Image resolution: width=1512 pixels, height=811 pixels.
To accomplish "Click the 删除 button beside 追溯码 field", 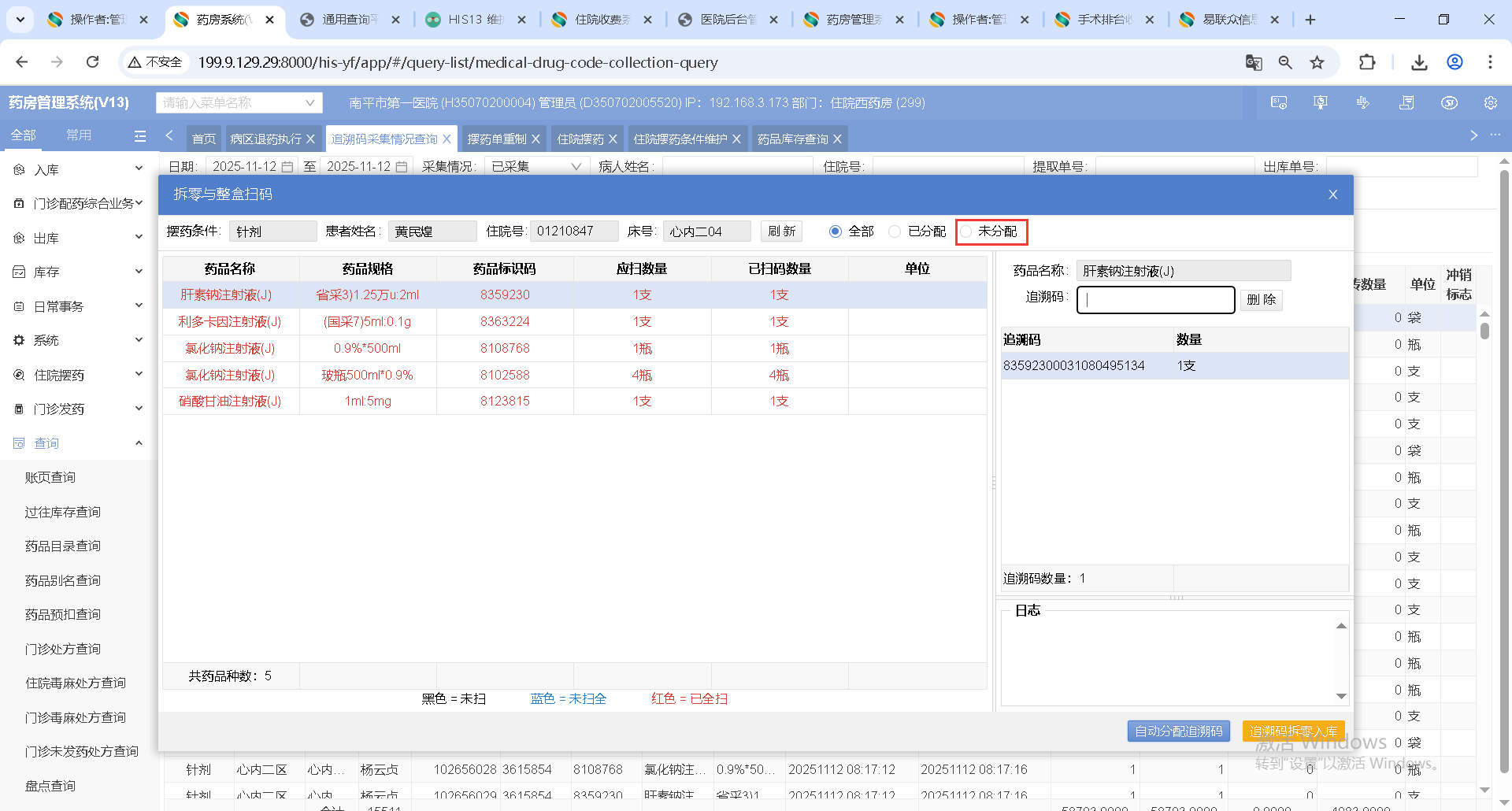I will pos(1262,300).
